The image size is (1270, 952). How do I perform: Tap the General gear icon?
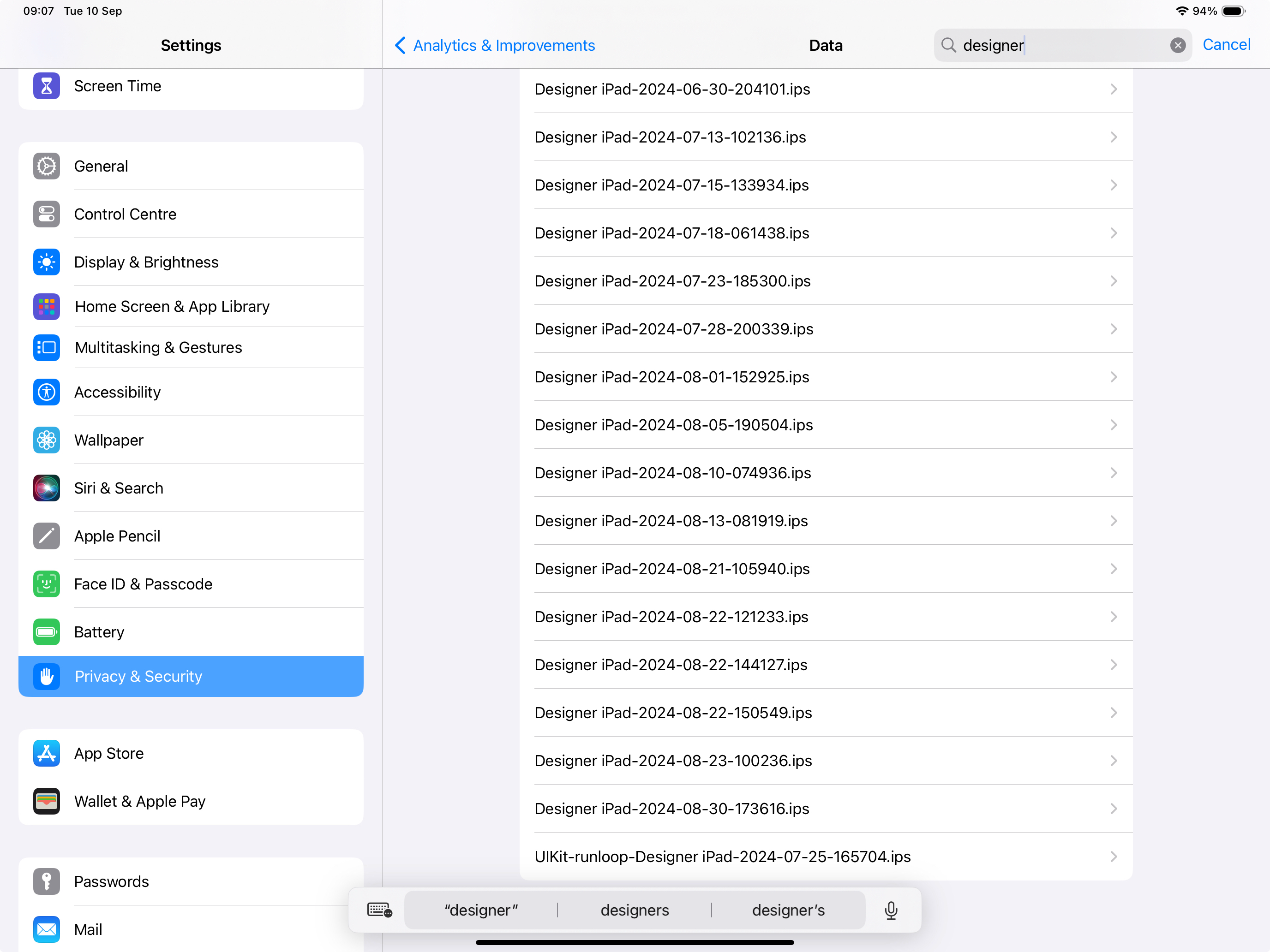click(x=47, y=167)
